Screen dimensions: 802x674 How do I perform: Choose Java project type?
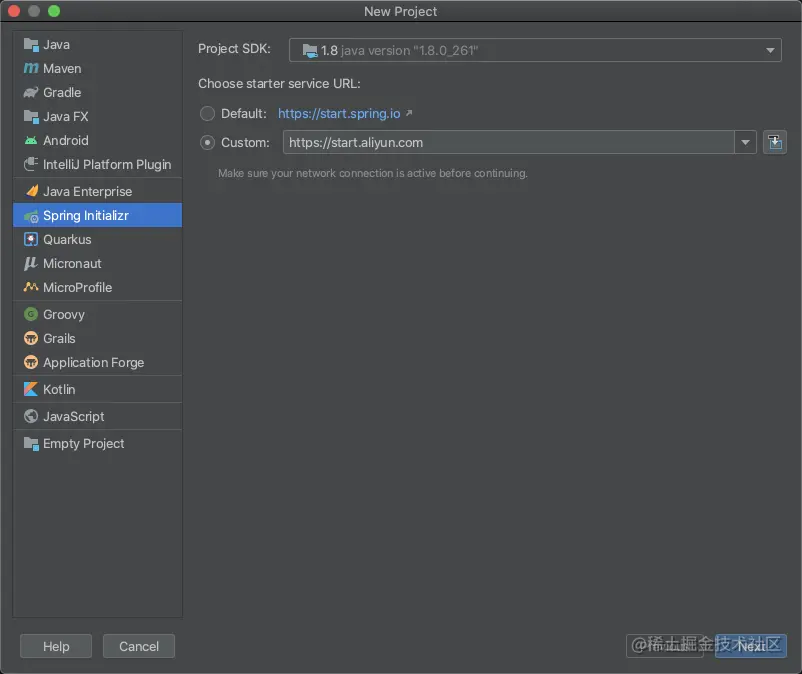click(x=98, y=45)
